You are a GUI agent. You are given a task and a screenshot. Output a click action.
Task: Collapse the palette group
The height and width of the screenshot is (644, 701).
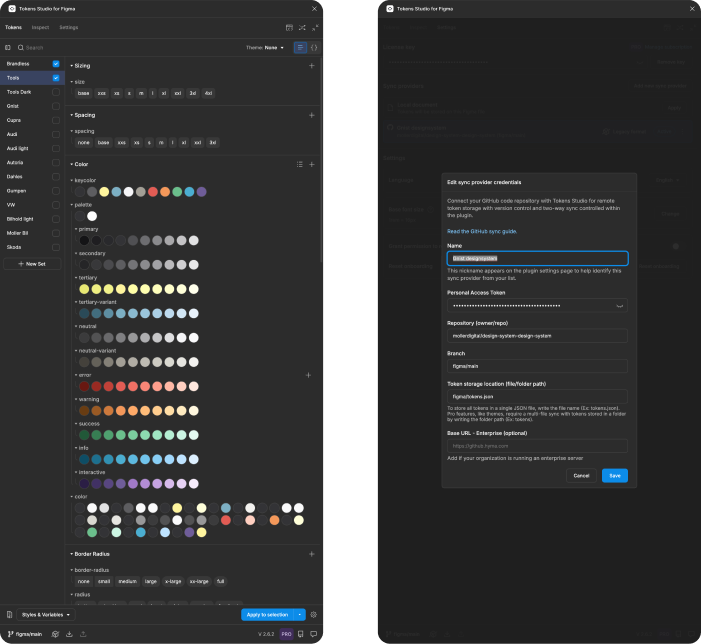[x=81, y=205]
